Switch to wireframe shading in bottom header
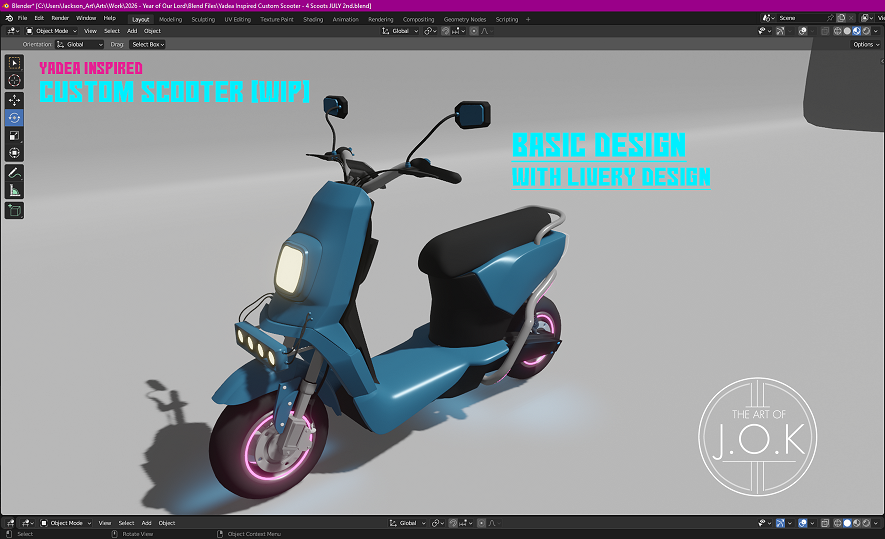Screen dimensions: 885x539 (838, 523)
